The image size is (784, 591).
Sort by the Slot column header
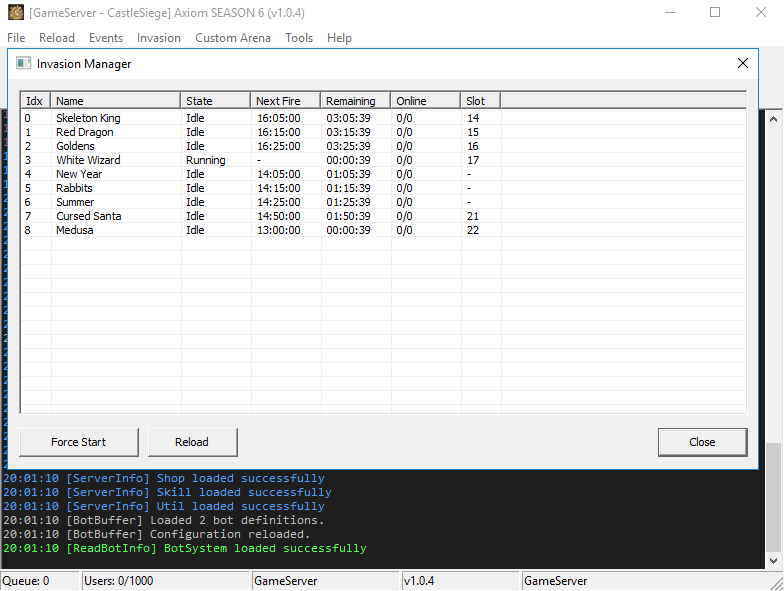[x=480, y=100]
